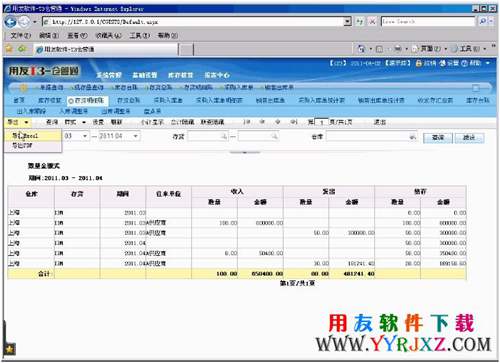Viewport: 500px width, 363px height.
Task: Select the 用友软件 browser tab
Action: pyautogui.click(x=106, y=49)
